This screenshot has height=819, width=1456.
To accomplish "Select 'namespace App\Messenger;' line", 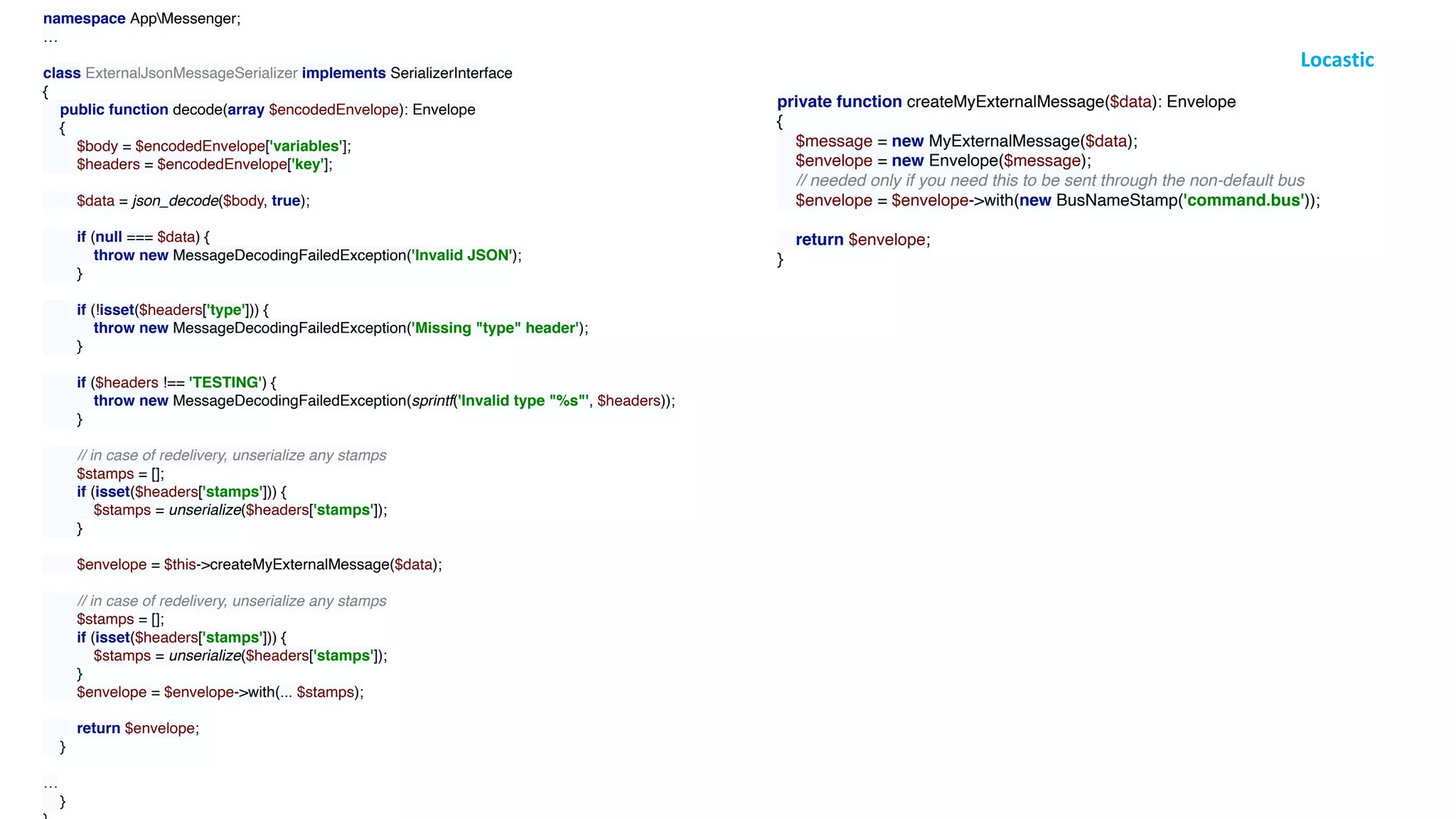I will [142, 18].
